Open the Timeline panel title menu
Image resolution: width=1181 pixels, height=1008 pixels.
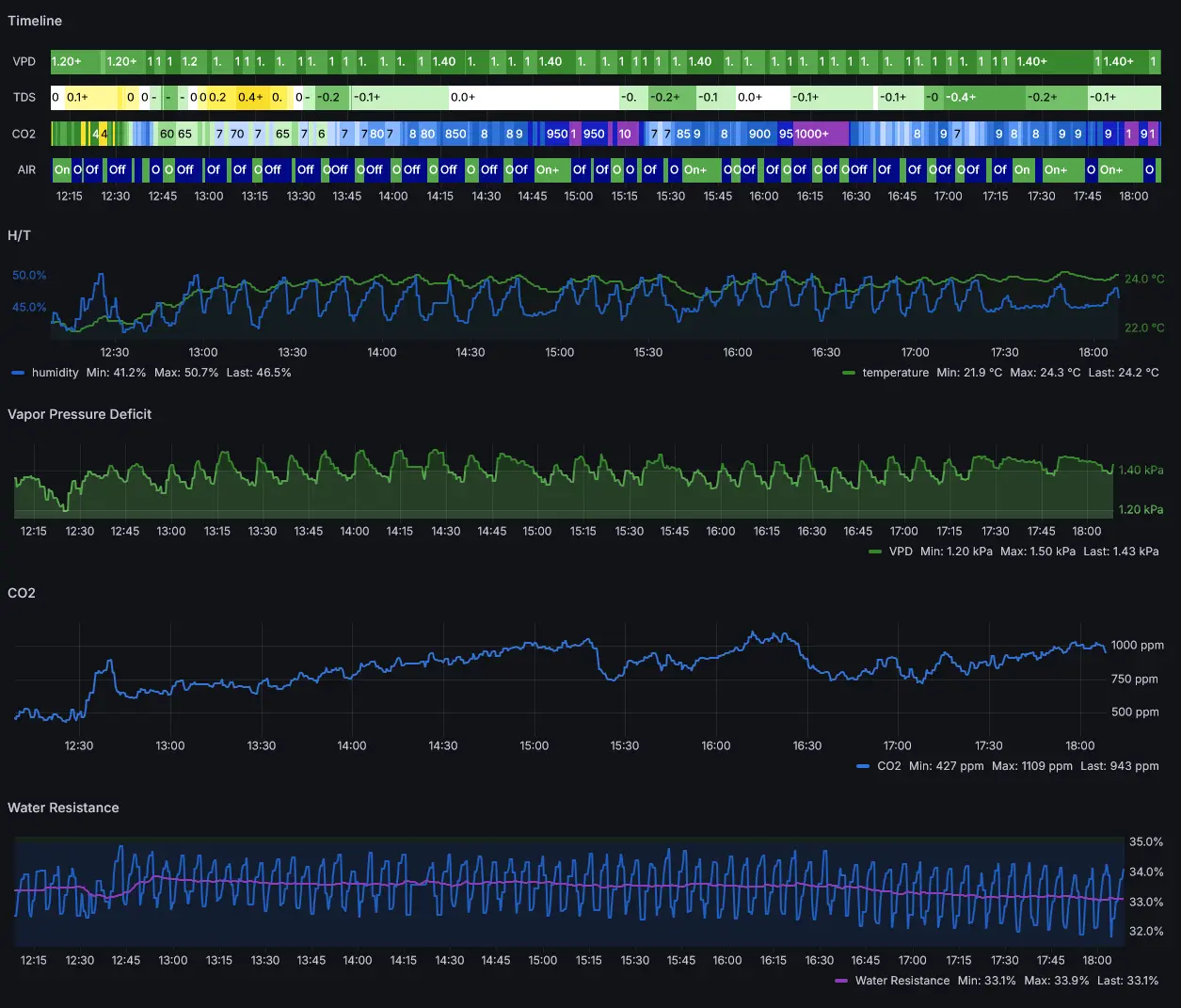35,21
